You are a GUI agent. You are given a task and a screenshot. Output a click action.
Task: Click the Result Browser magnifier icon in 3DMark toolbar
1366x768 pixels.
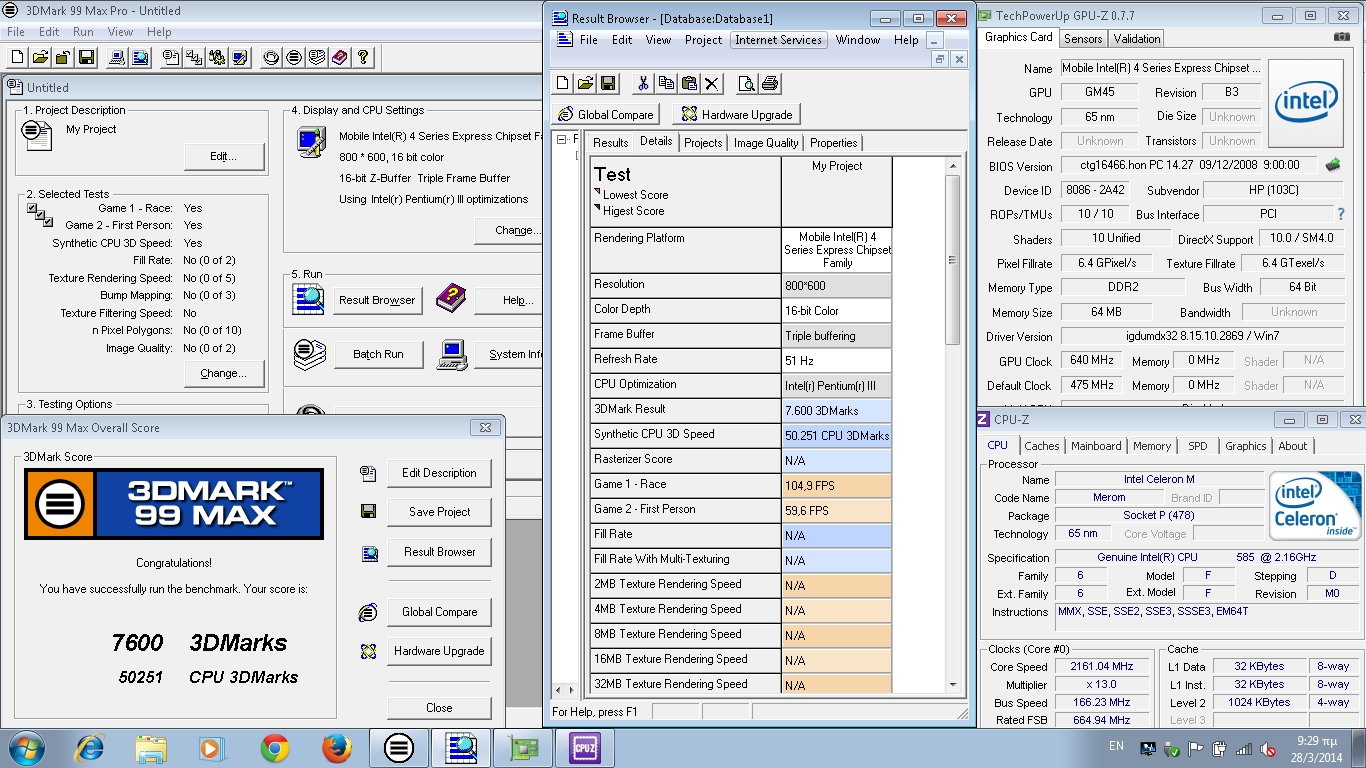point(140,57)
